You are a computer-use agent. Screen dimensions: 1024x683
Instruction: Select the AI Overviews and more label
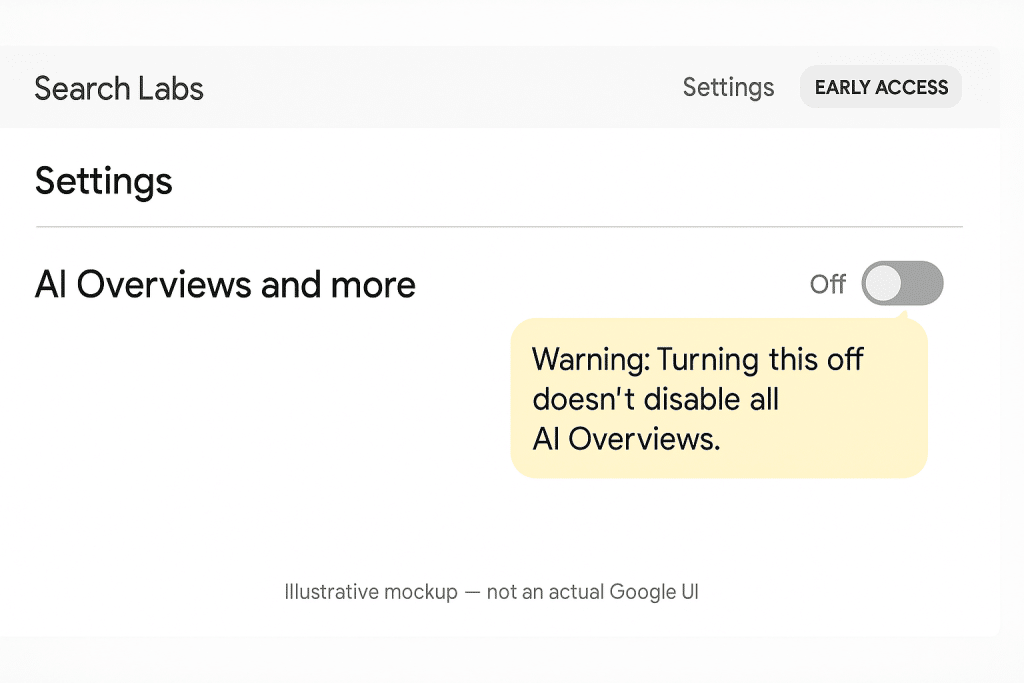coord(225,284)
